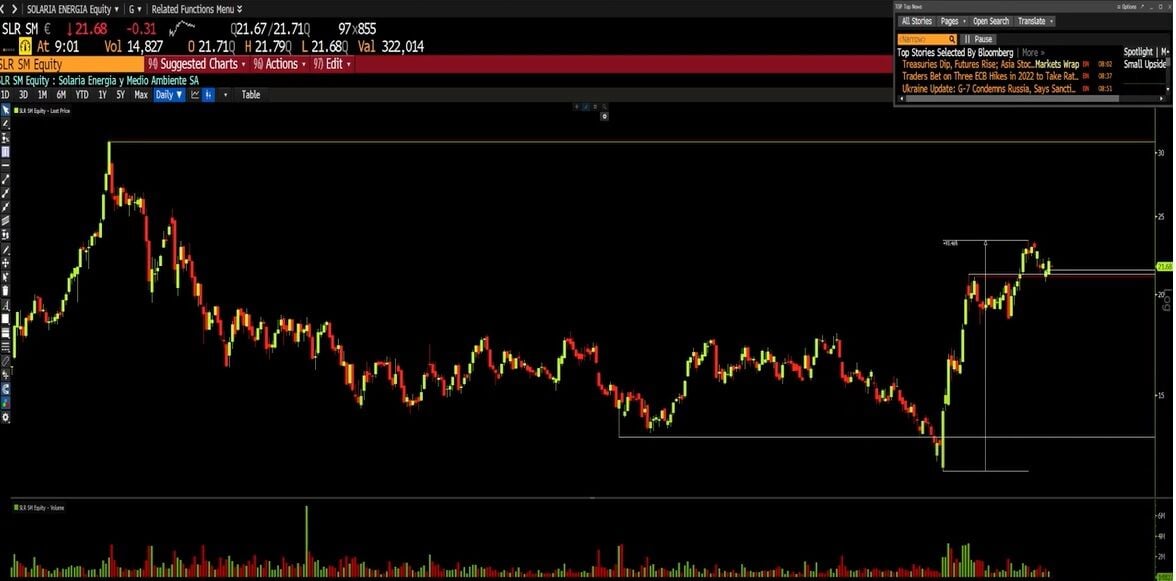Select the 1Y time range
The image size is (1176, 581).
click(102, 94)
